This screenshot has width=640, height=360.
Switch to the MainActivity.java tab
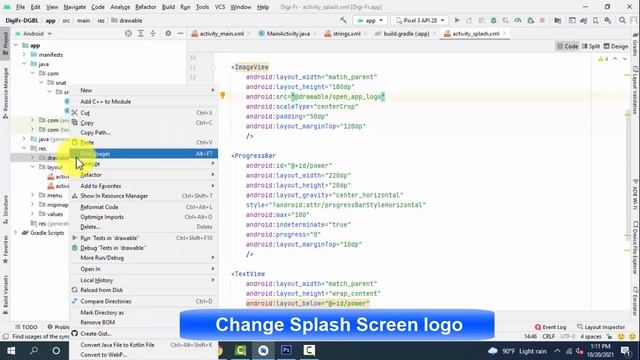(x=284, y=33)
